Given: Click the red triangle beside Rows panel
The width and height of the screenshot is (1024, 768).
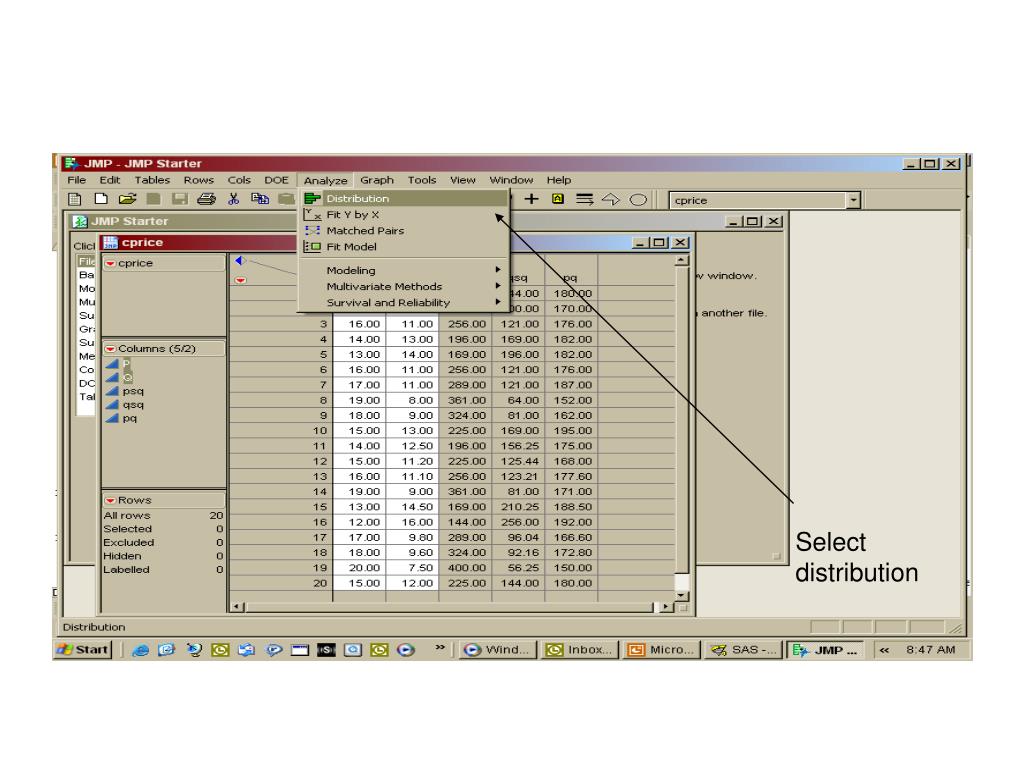Looking at the screenshot, I should click(x=110, y=501).
